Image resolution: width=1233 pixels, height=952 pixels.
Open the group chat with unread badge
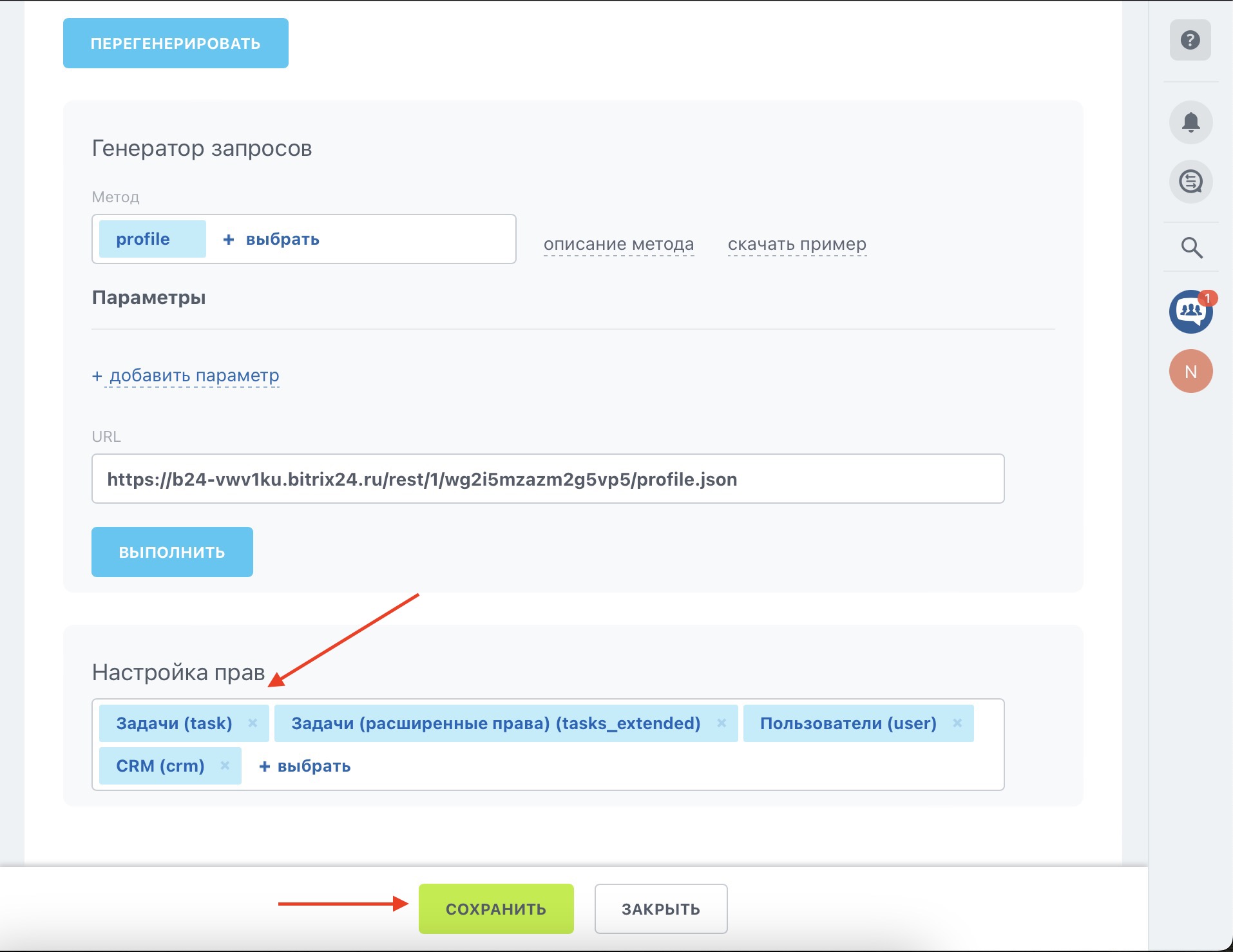coord(1190,312)
